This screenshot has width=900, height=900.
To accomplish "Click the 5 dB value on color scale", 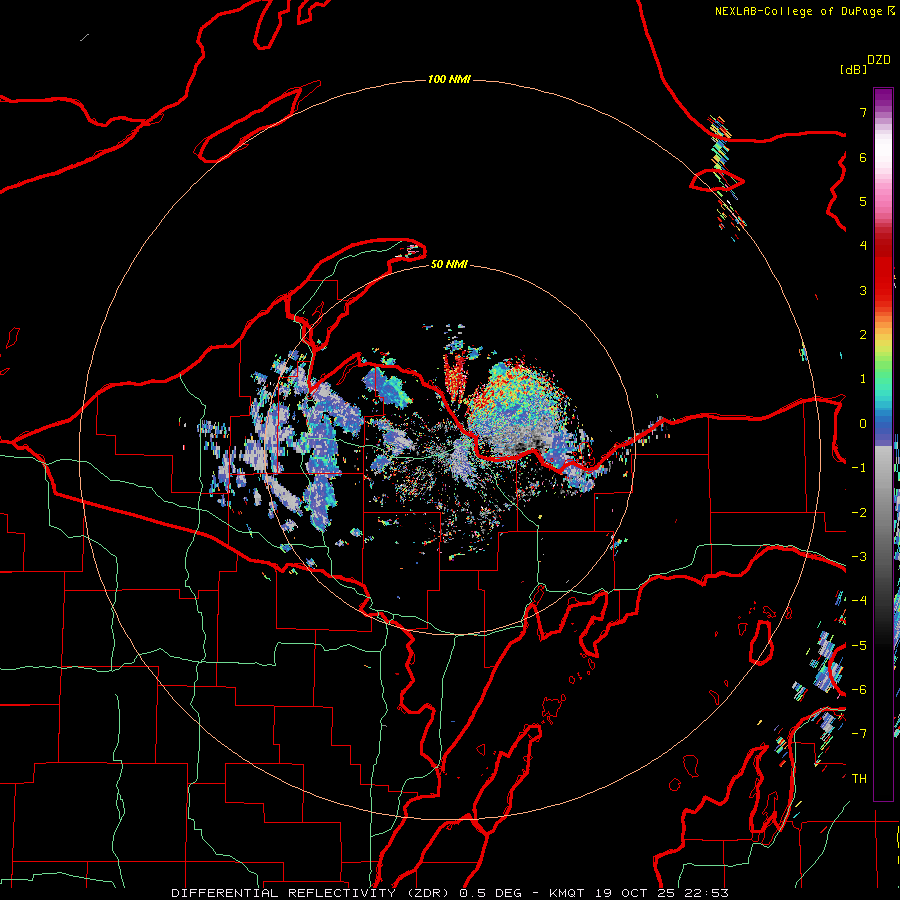I will pos(863,201).
